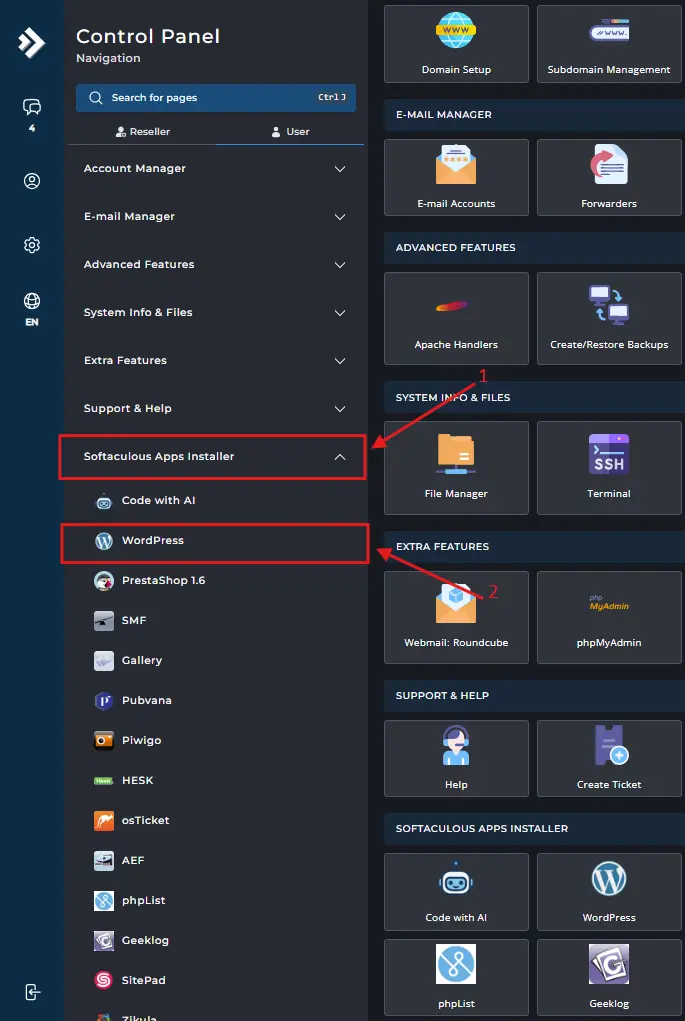Open Code with AI tile in the Softaculous section
685x1021 pixels.
point(456,892)
